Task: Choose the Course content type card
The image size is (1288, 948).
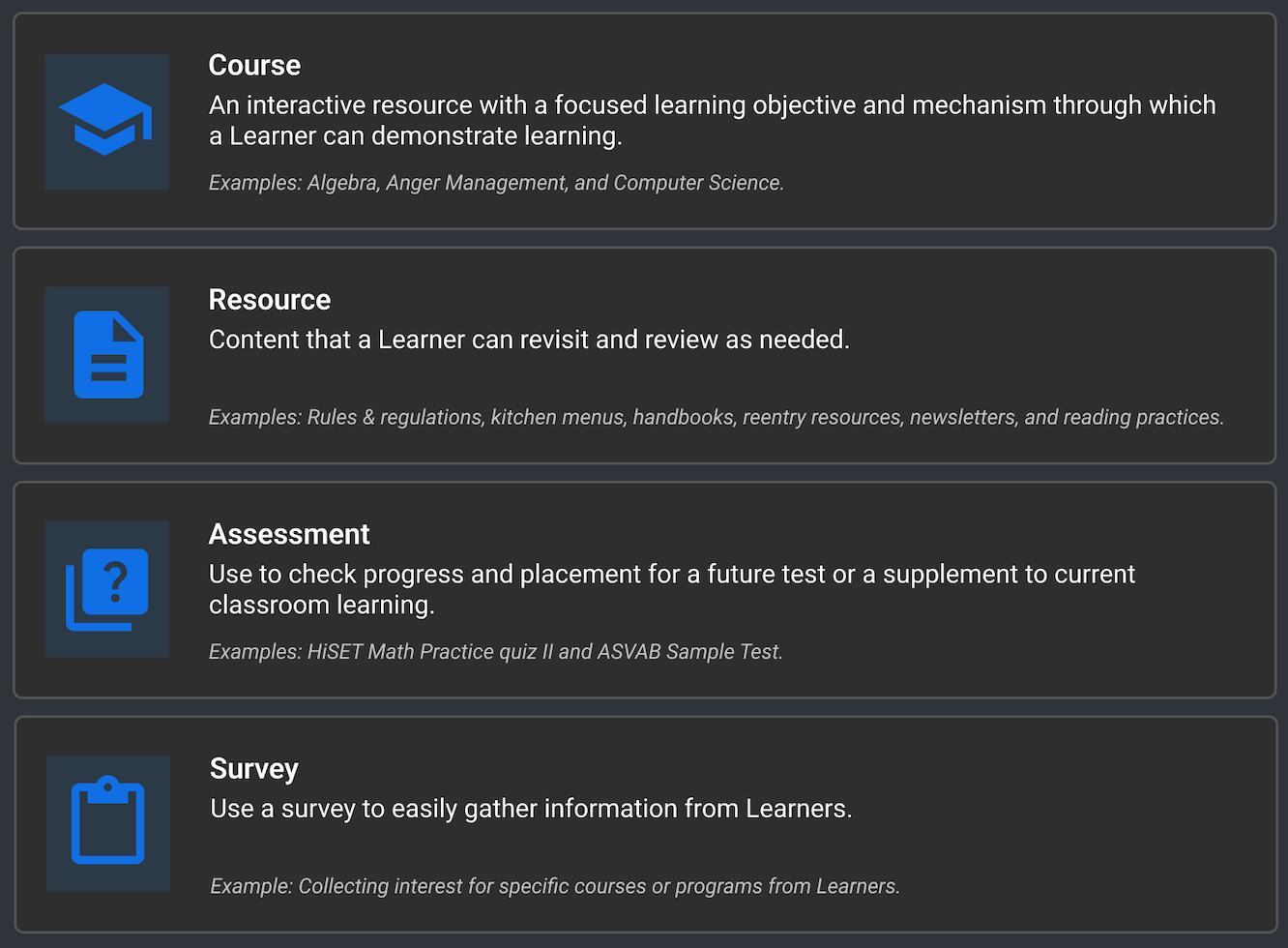Action: [644, 121]
